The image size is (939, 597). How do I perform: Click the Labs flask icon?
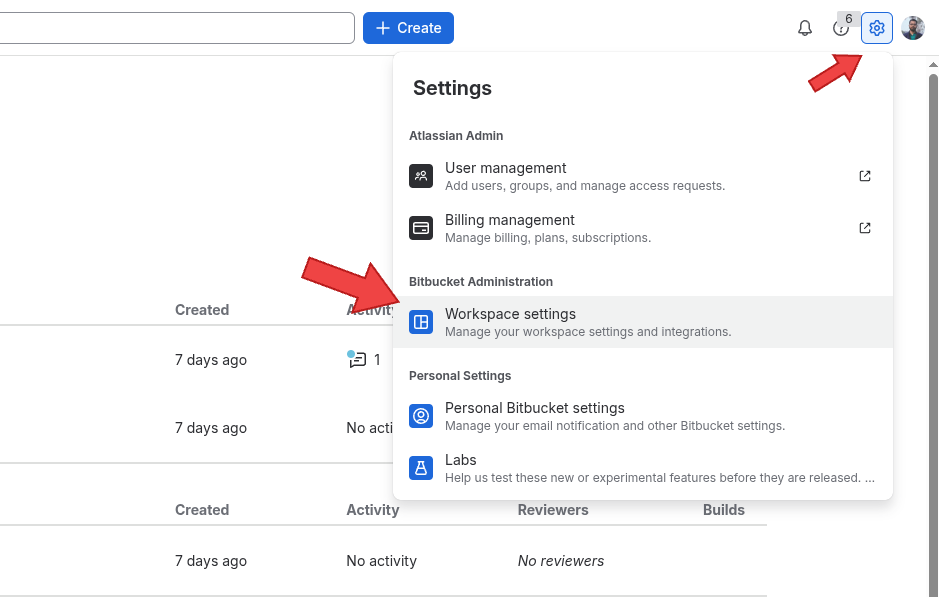click(x=421, y=468)
